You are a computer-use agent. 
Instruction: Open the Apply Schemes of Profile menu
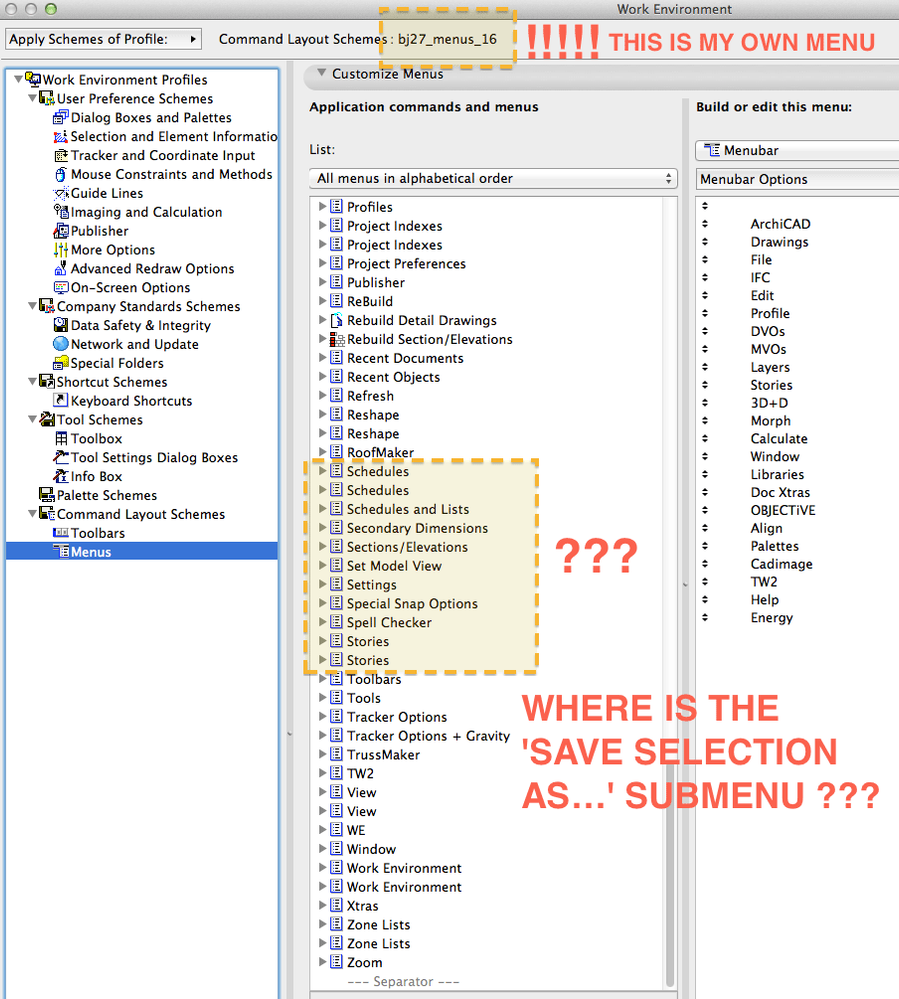coord(103,39)
